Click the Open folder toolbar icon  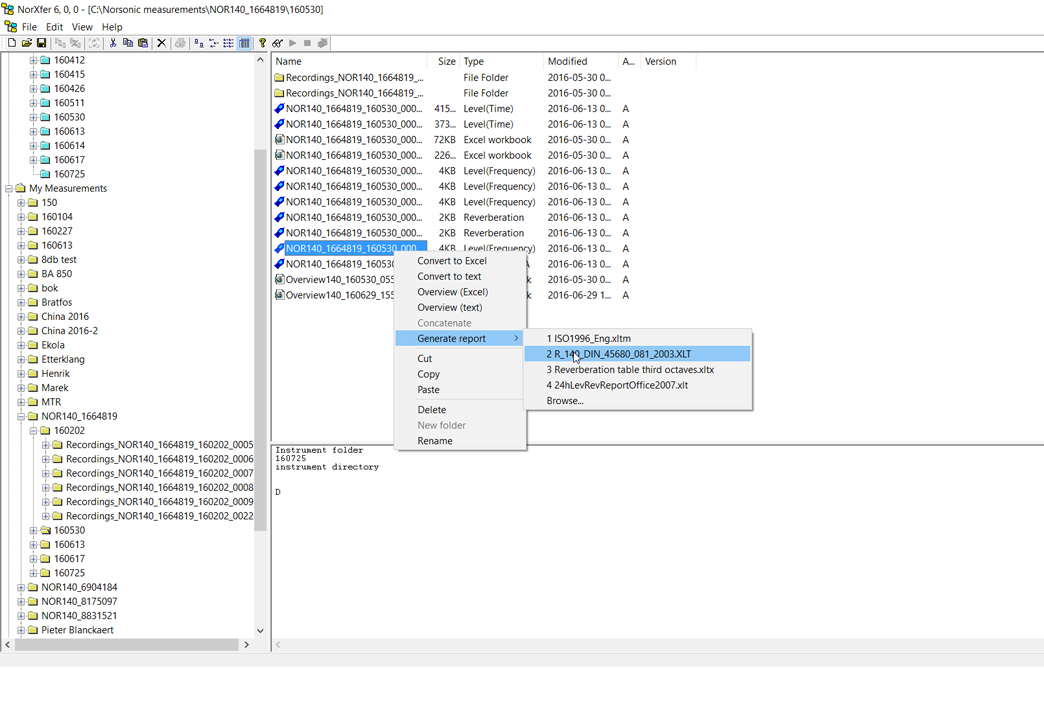tap(26, 43)
